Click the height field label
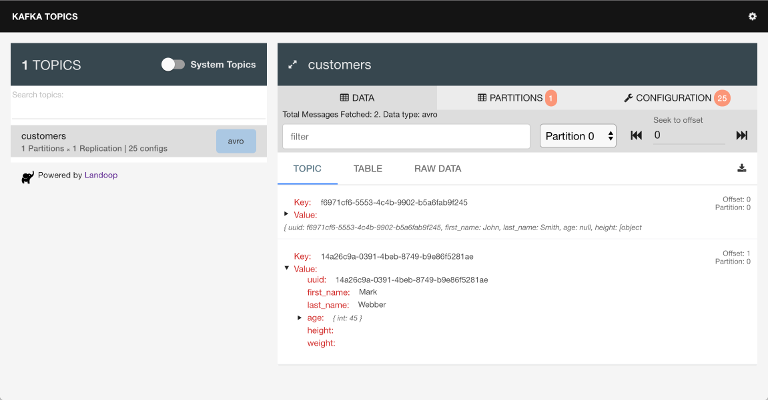Screen dimensions: 768x400 click(320, 330)
